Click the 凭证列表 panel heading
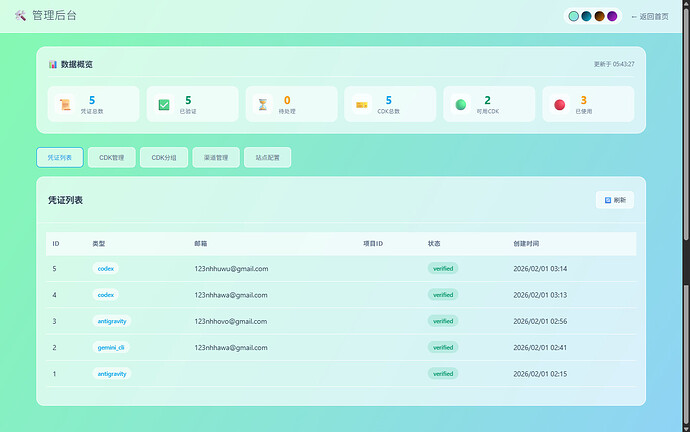The height and width of the screenshot is (432, 690). coord(66,200)
